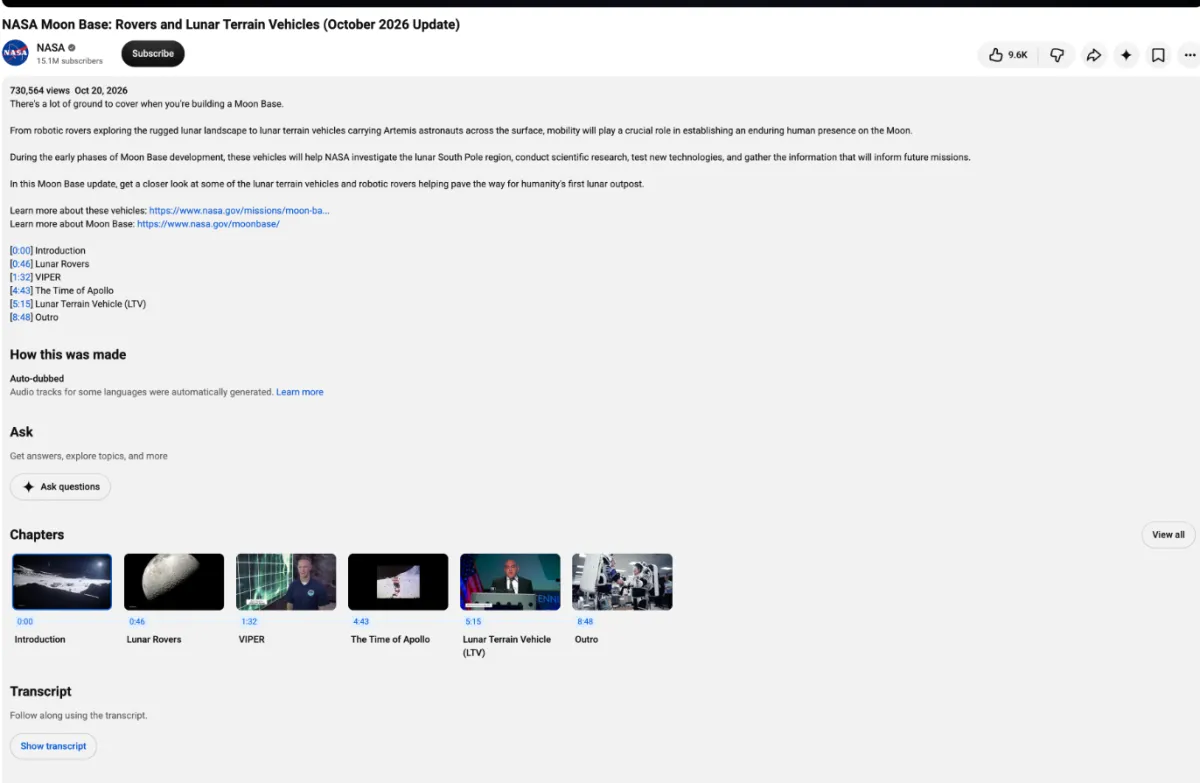This screenshot has height=783, width=1200.
Task: Click the '15.1M subscribers' text
Action: [70, 61]
